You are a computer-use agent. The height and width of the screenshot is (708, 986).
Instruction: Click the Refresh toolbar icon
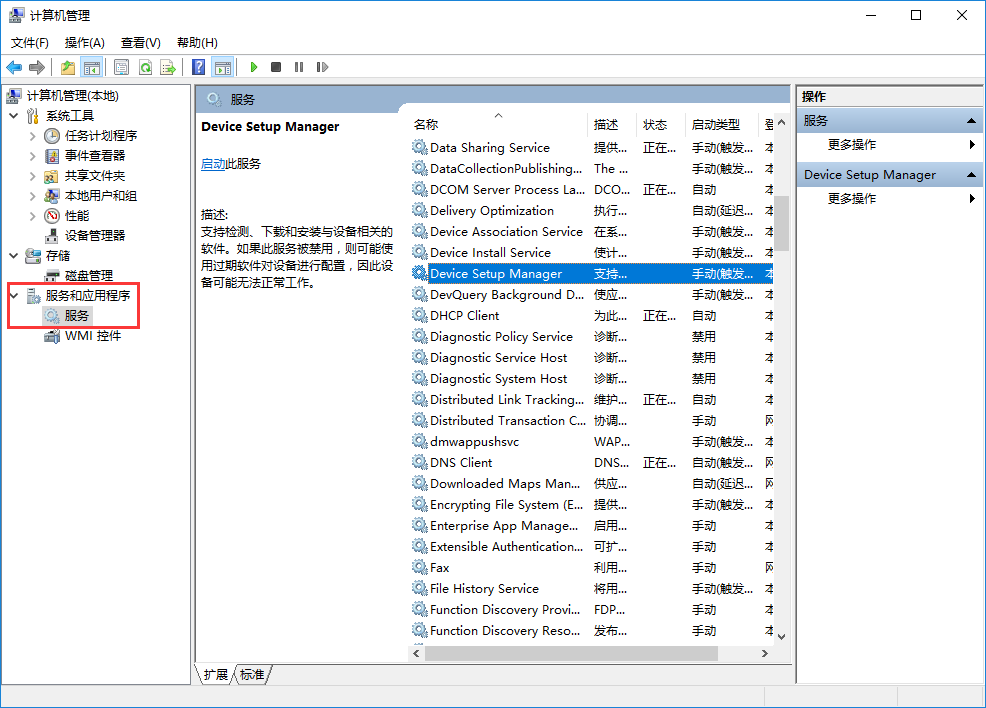tap(145, 67)
